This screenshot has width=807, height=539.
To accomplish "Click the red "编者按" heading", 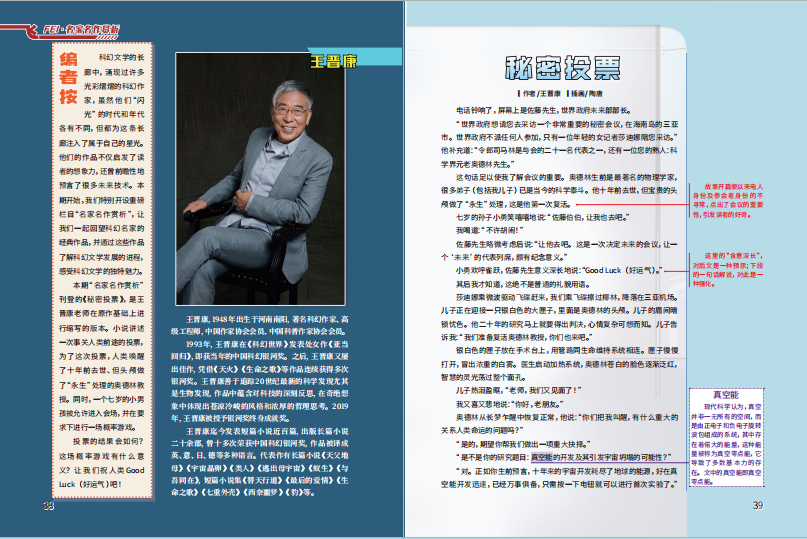I will click(x=68, y=78).
